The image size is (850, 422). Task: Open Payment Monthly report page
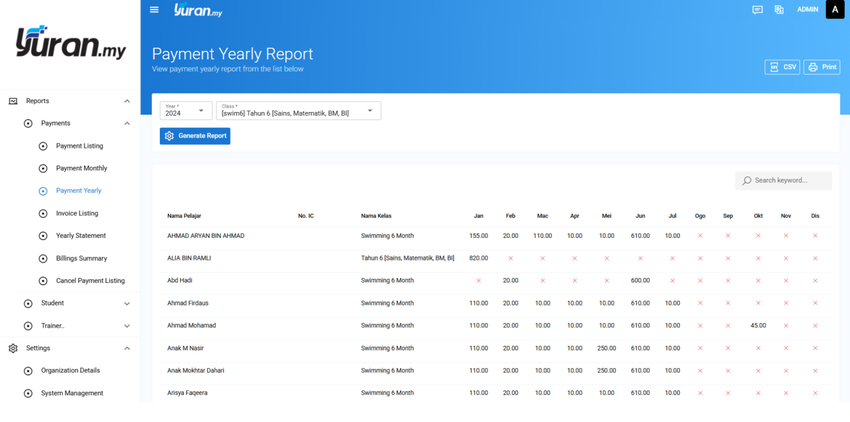click(x=81, y=169)
